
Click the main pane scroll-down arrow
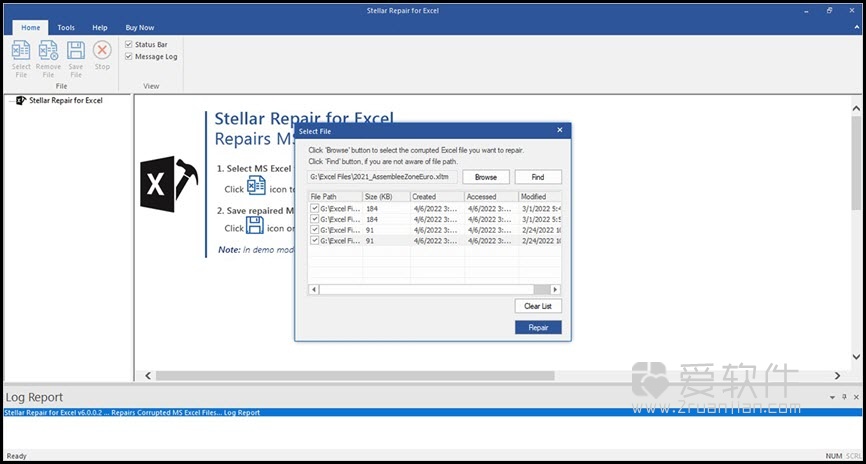[x=856, y=357]
